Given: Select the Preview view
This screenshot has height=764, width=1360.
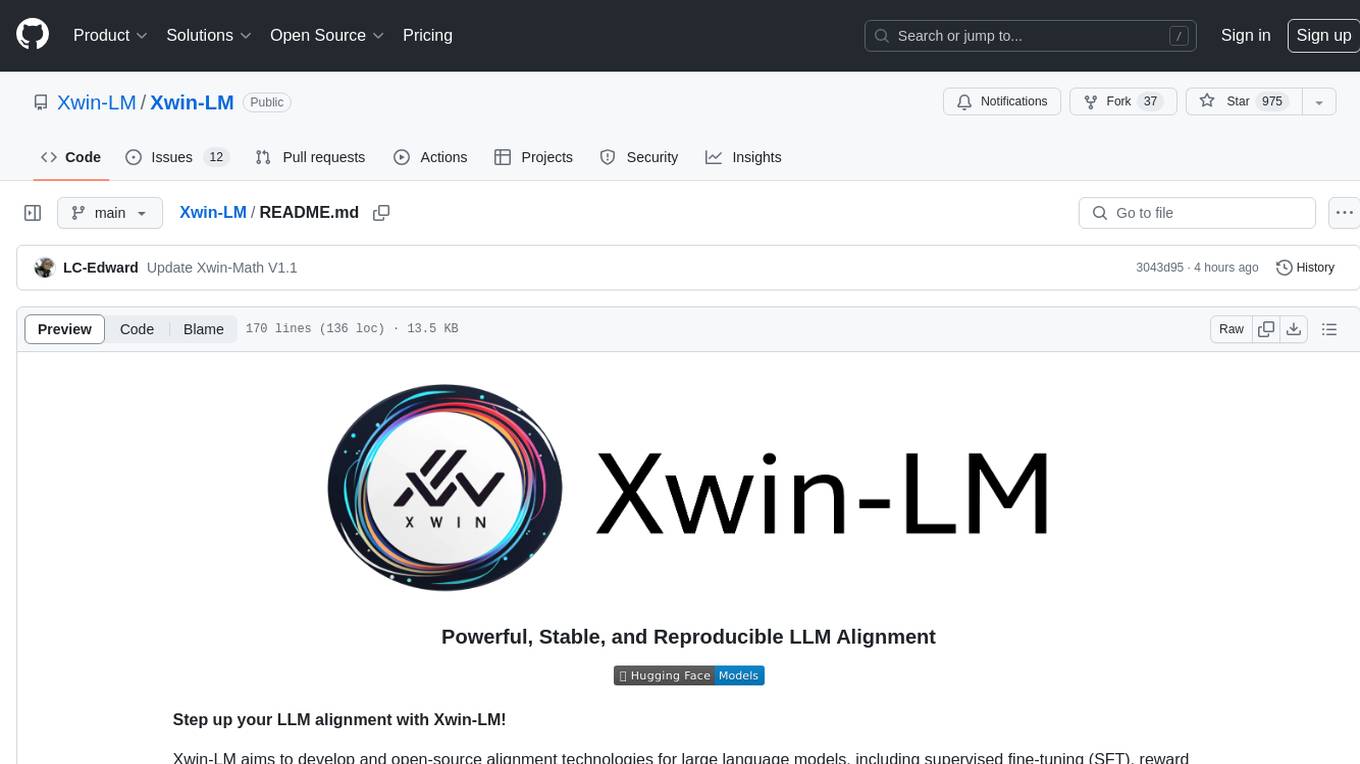Looking at the screenshot, I should pyautogui.click(x=65, y=329).
